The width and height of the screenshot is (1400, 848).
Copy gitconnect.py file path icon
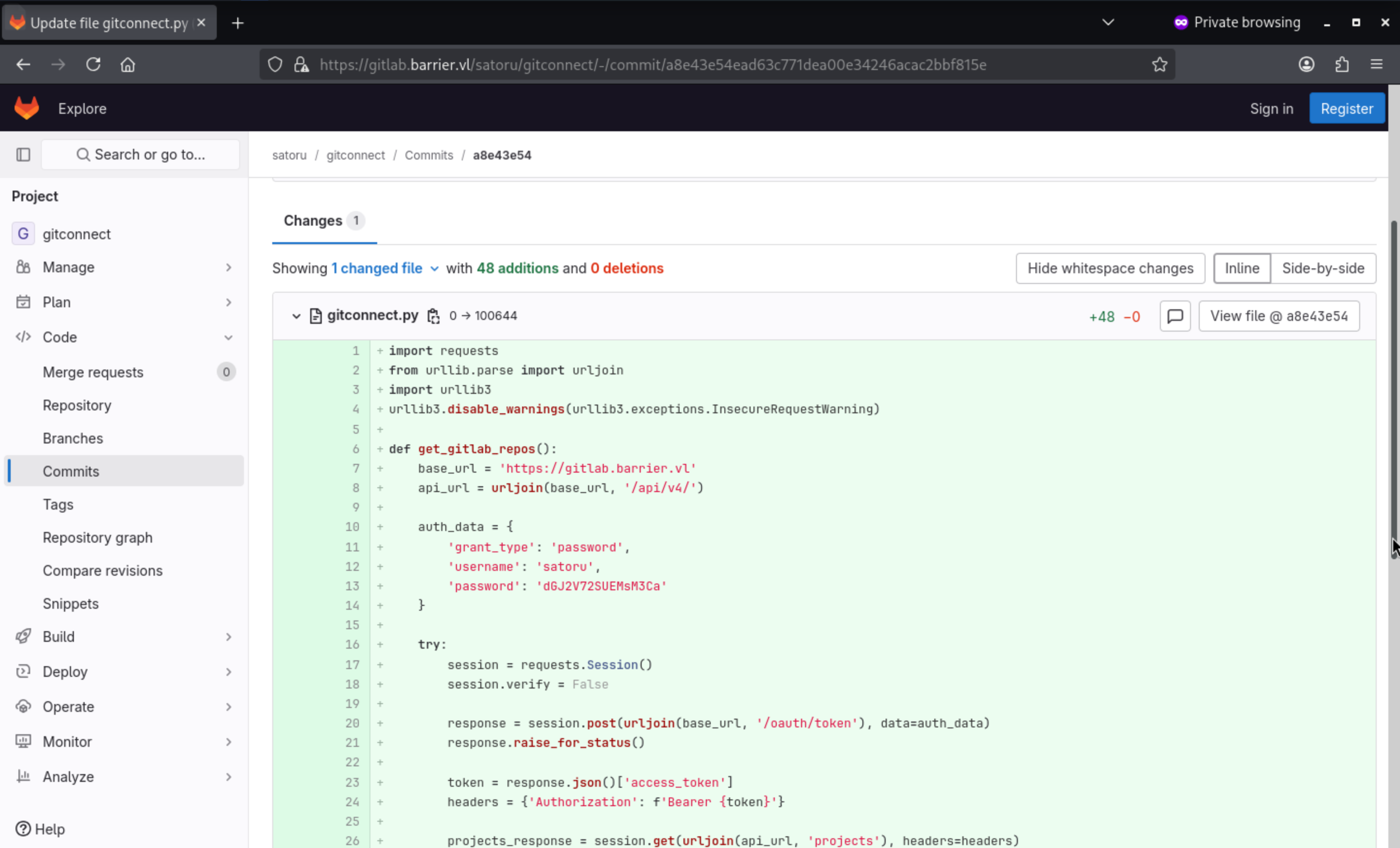pos(434,316)
